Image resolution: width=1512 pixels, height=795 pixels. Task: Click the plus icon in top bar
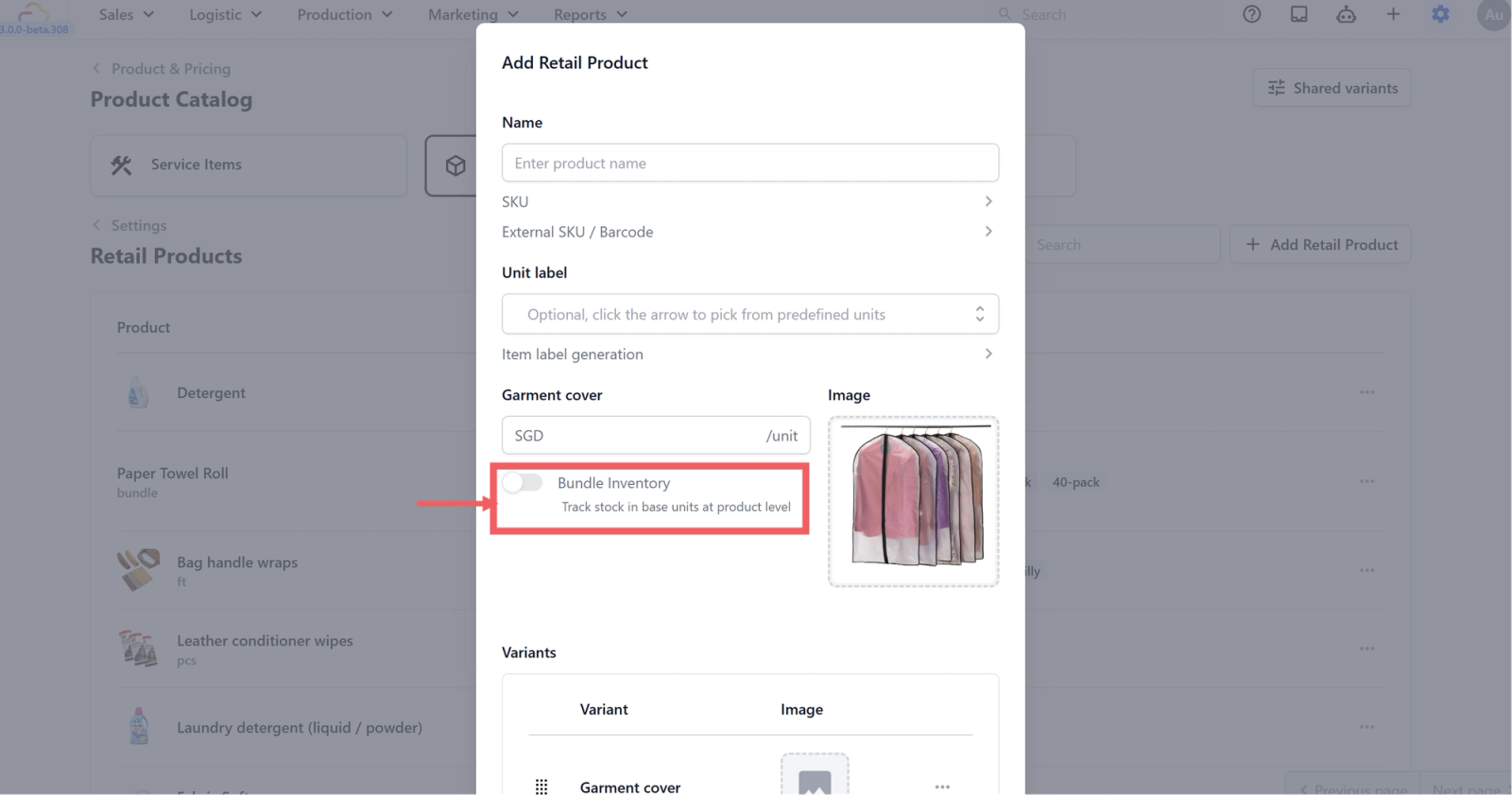pos(1393,14)
